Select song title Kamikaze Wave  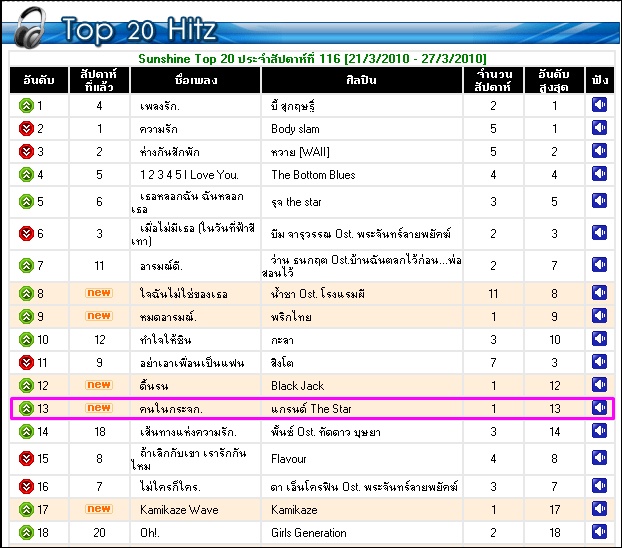[x=179, y=510]
